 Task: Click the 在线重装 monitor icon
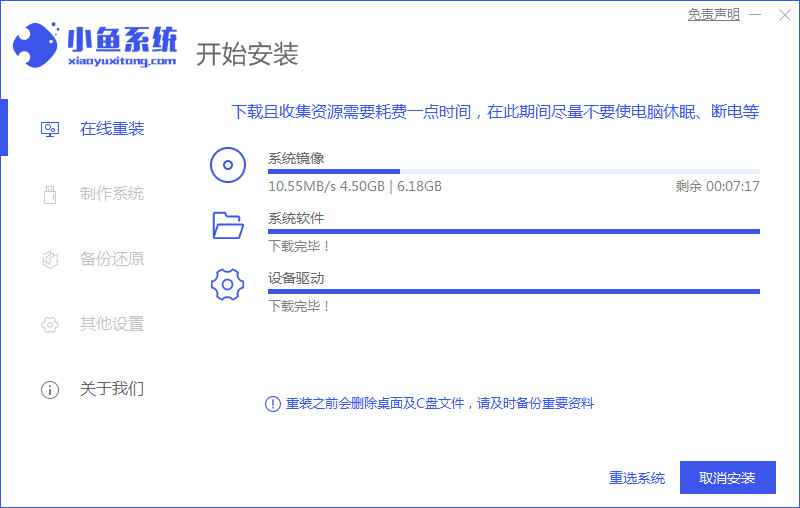50,129
